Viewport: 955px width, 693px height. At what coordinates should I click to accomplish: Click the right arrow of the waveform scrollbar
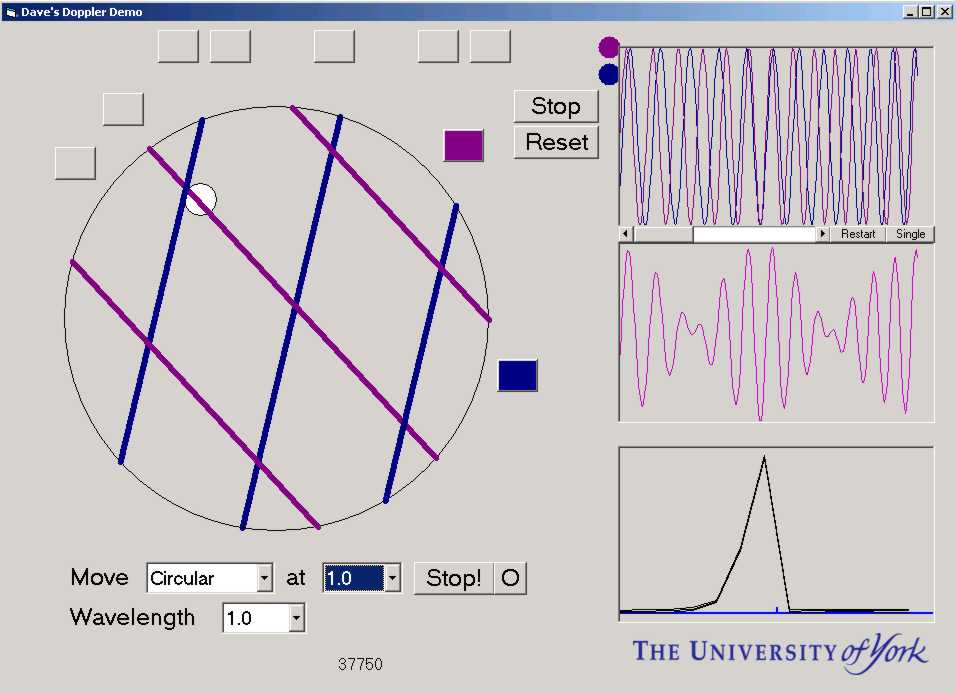point(823,234)
